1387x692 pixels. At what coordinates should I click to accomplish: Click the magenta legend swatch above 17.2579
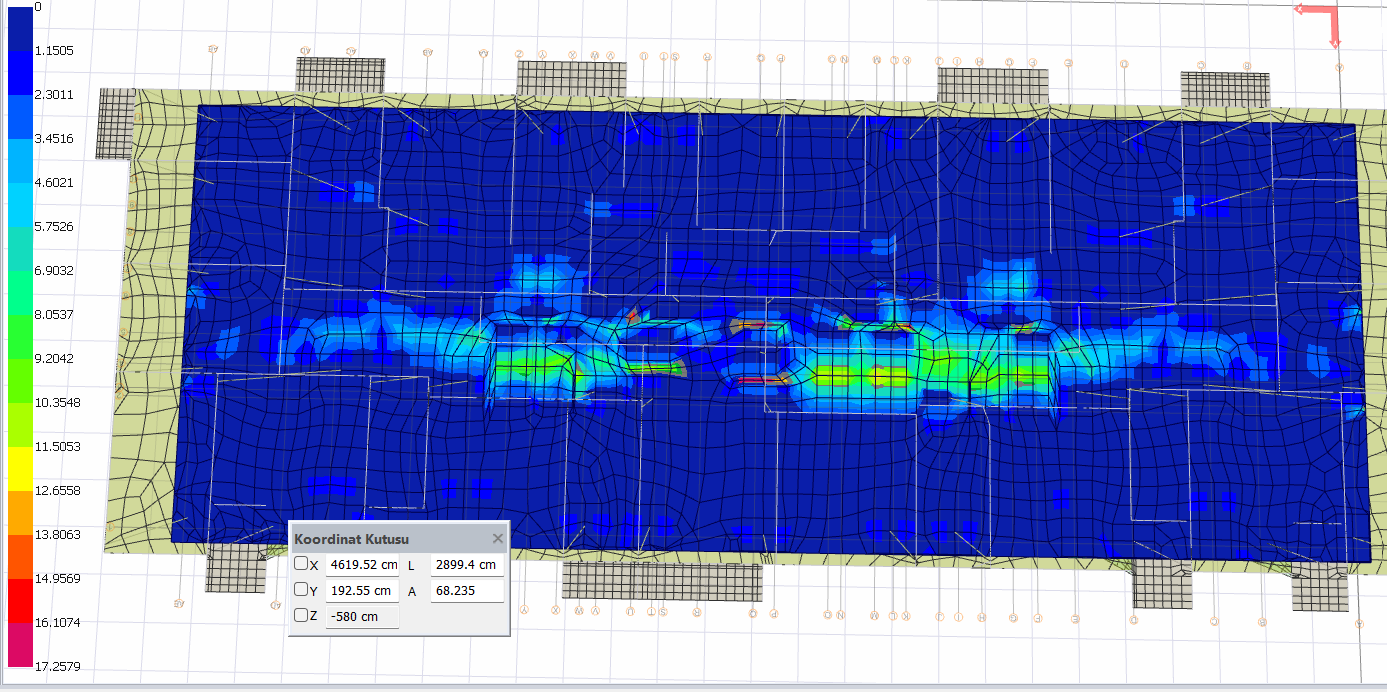pyautogui.click(x=20, y=644)
